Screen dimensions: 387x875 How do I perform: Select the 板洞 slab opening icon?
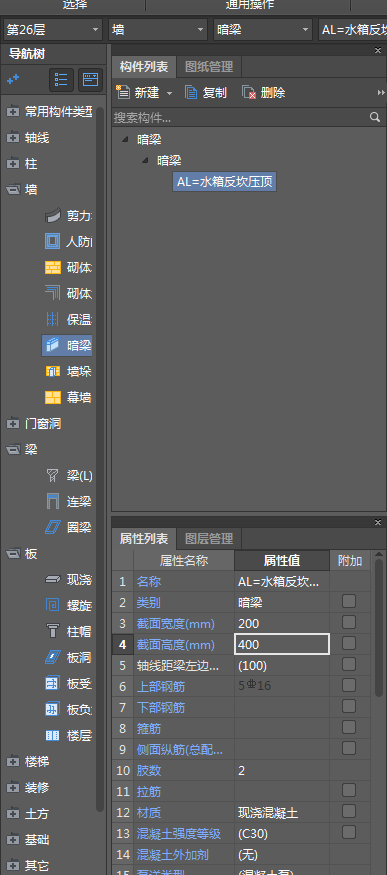[52, 657]
